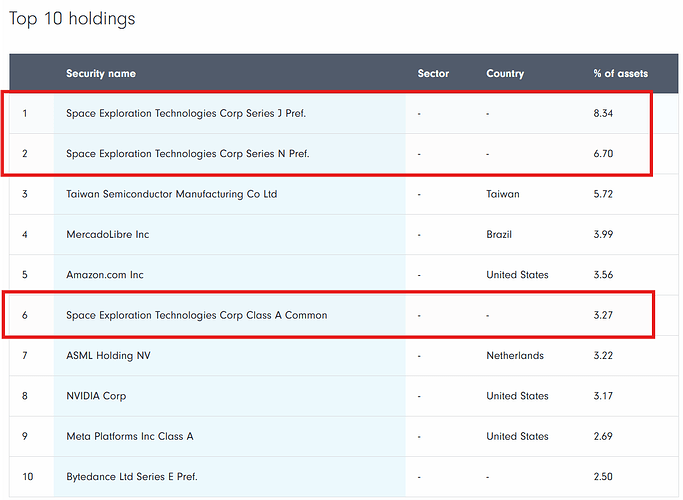Image resolution: width=683 pixels, height=500 pixels.
Task: Click the 2.50 percent value
Action: point(603,476)
